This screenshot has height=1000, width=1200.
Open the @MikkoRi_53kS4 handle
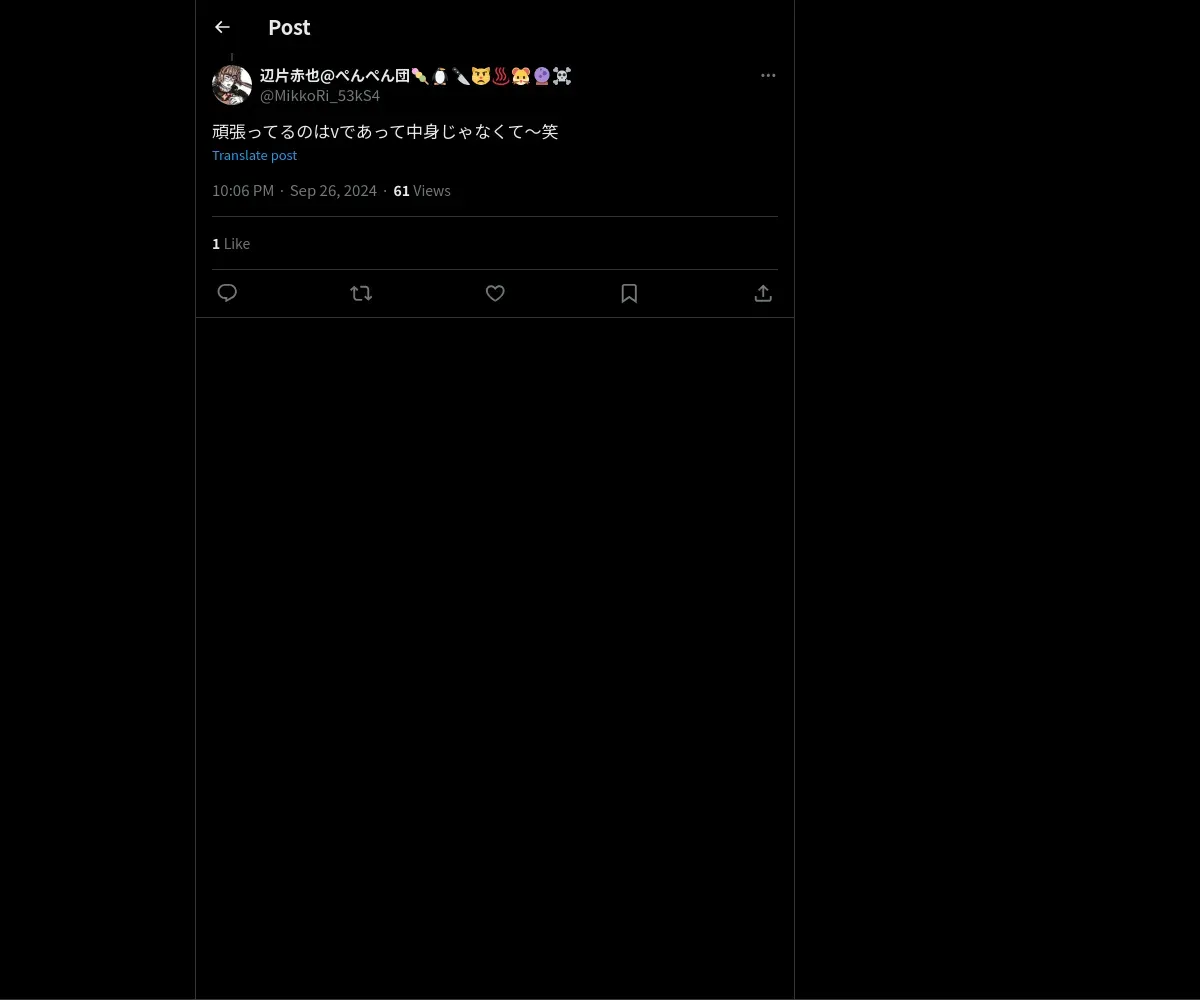(320, 96)
